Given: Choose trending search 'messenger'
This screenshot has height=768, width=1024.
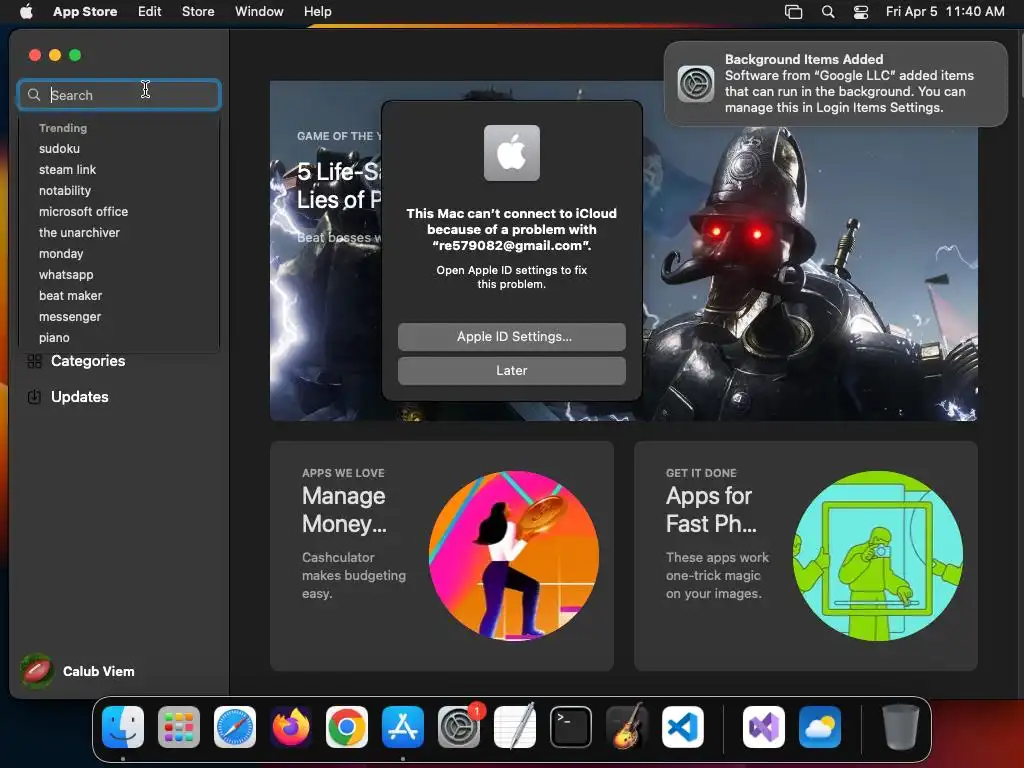Looking at the screenshot, I should tap(70, 316).
